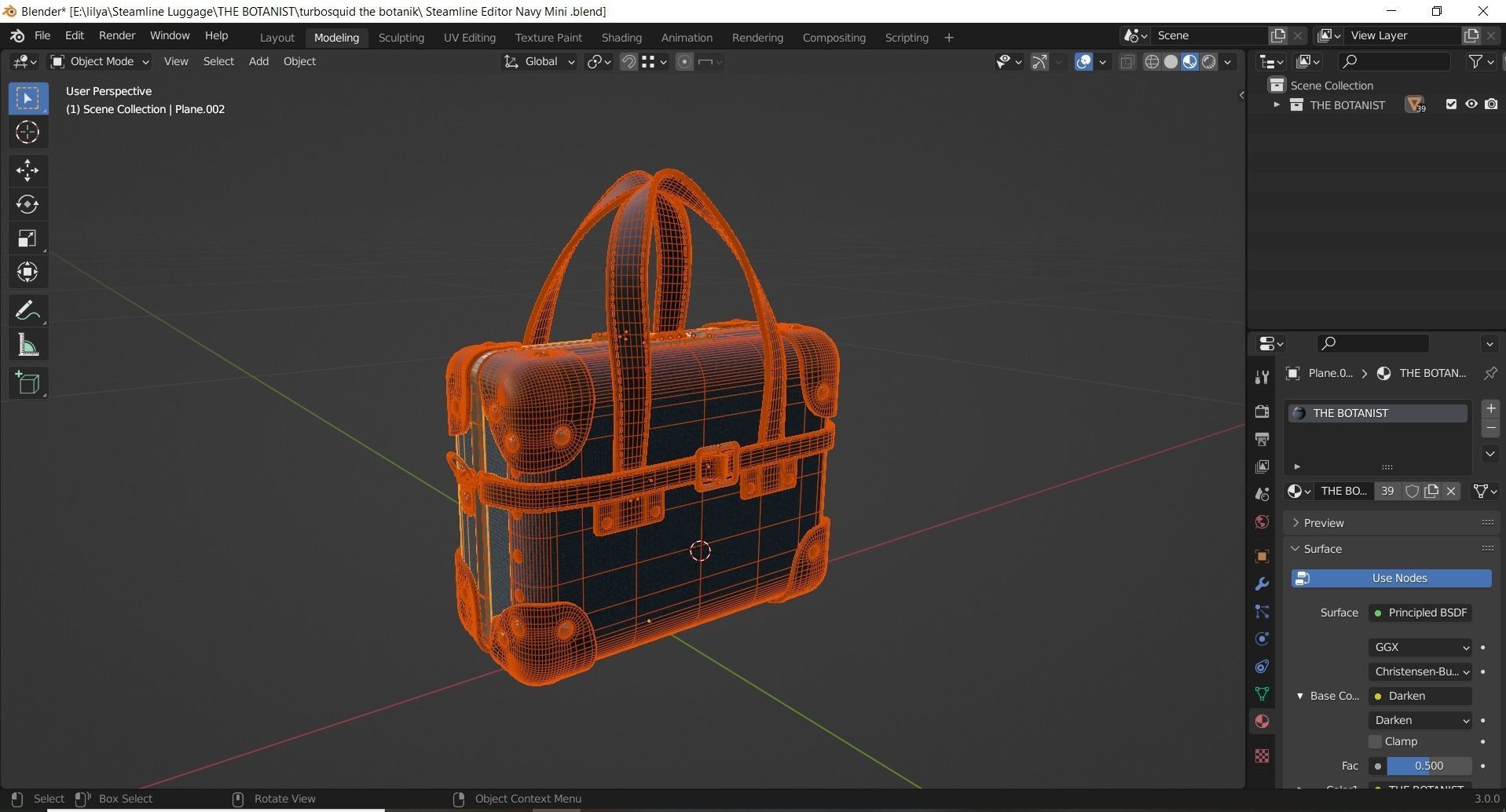Disable THE BOTANIST collection in renders
Image resolution: width=1506 pixels, height=812 pixels.
1491,104
